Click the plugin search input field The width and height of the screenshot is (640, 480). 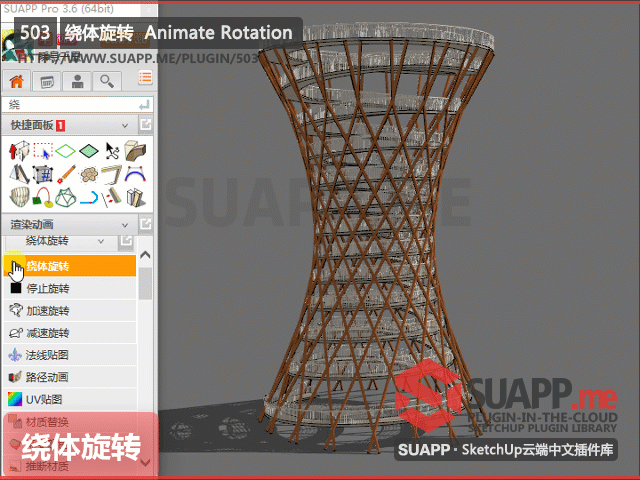[x=69, y=105]
